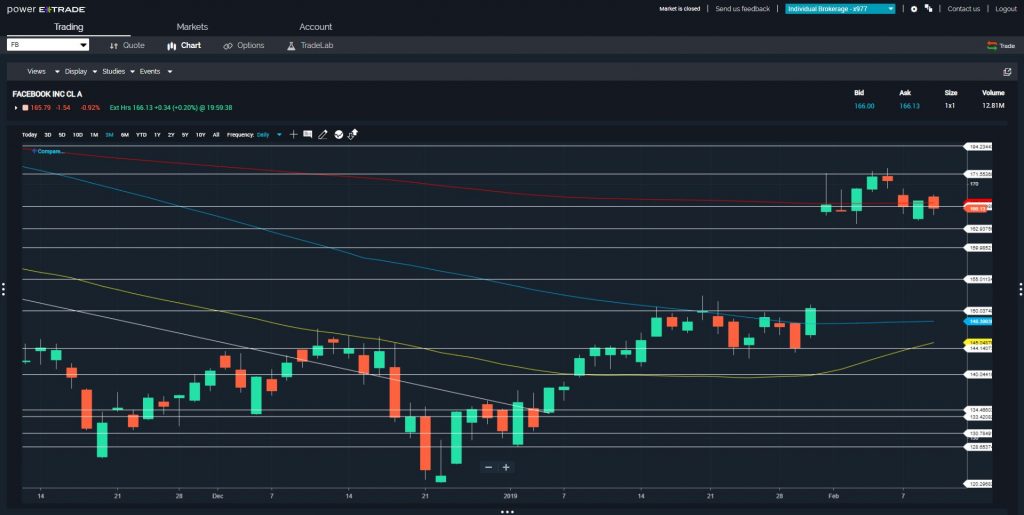Screen dimensions: 1024x515
Task: Zoom out chart with minus button
Action: click(488, 467)
